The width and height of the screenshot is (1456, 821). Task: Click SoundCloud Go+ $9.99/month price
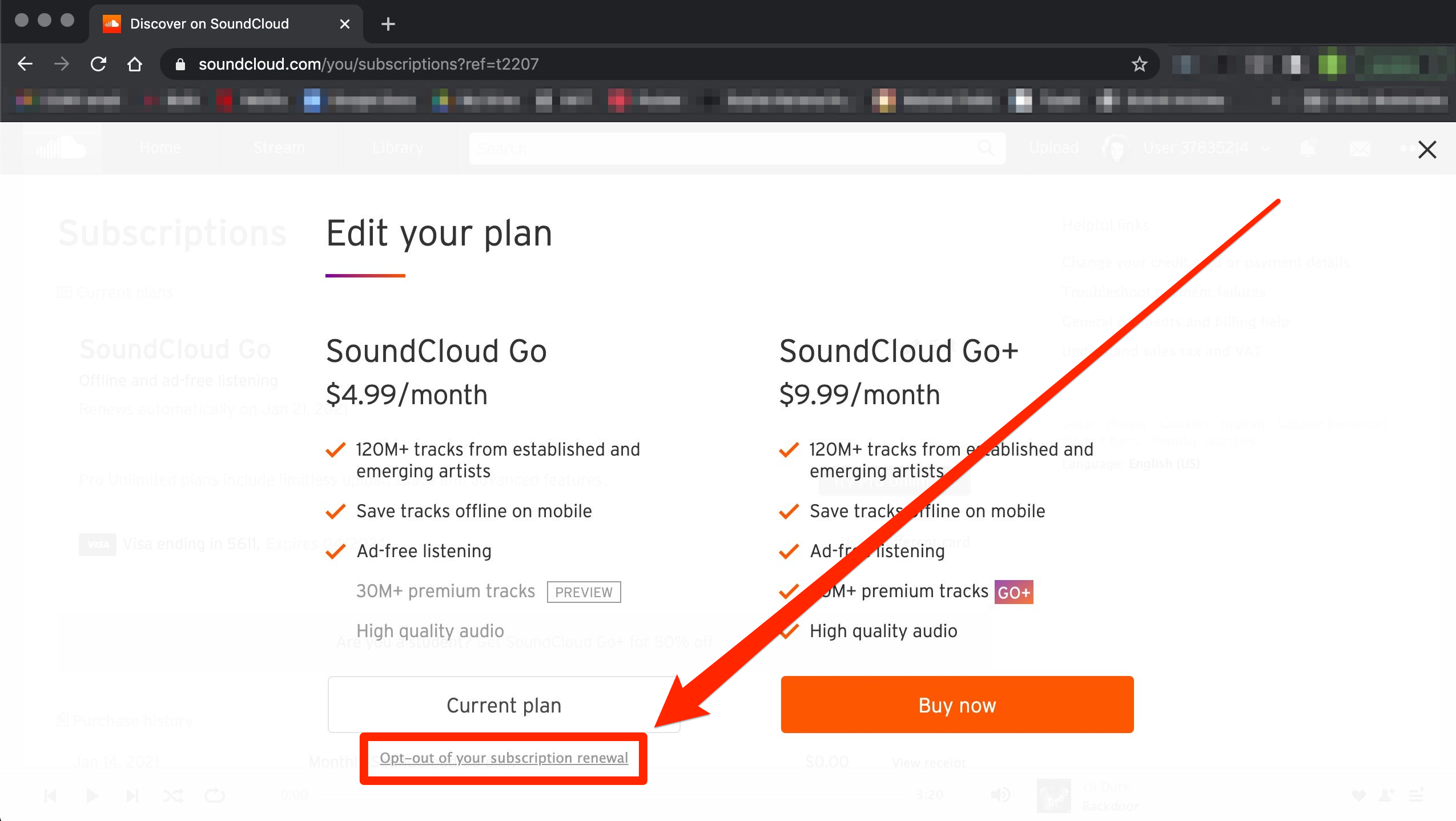click(x=860, y=395)
